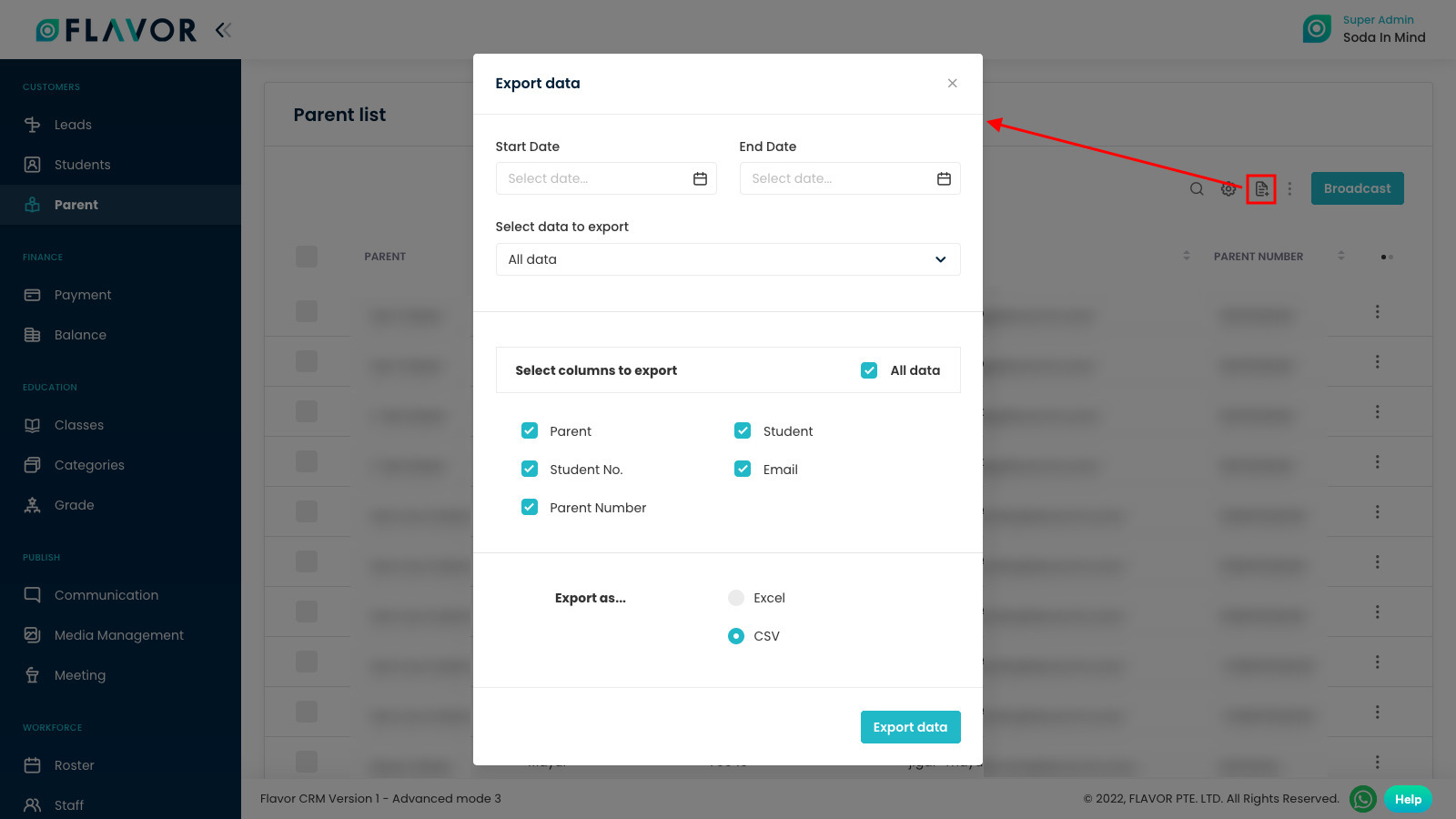Click the Export data button

[x=910, y=726]
